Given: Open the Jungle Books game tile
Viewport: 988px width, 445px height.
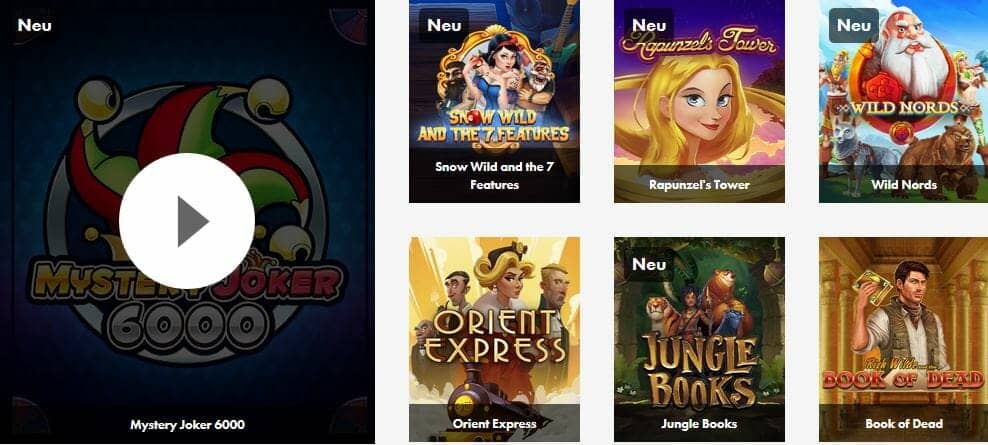Looking at the screenshot, I should 699,339.
